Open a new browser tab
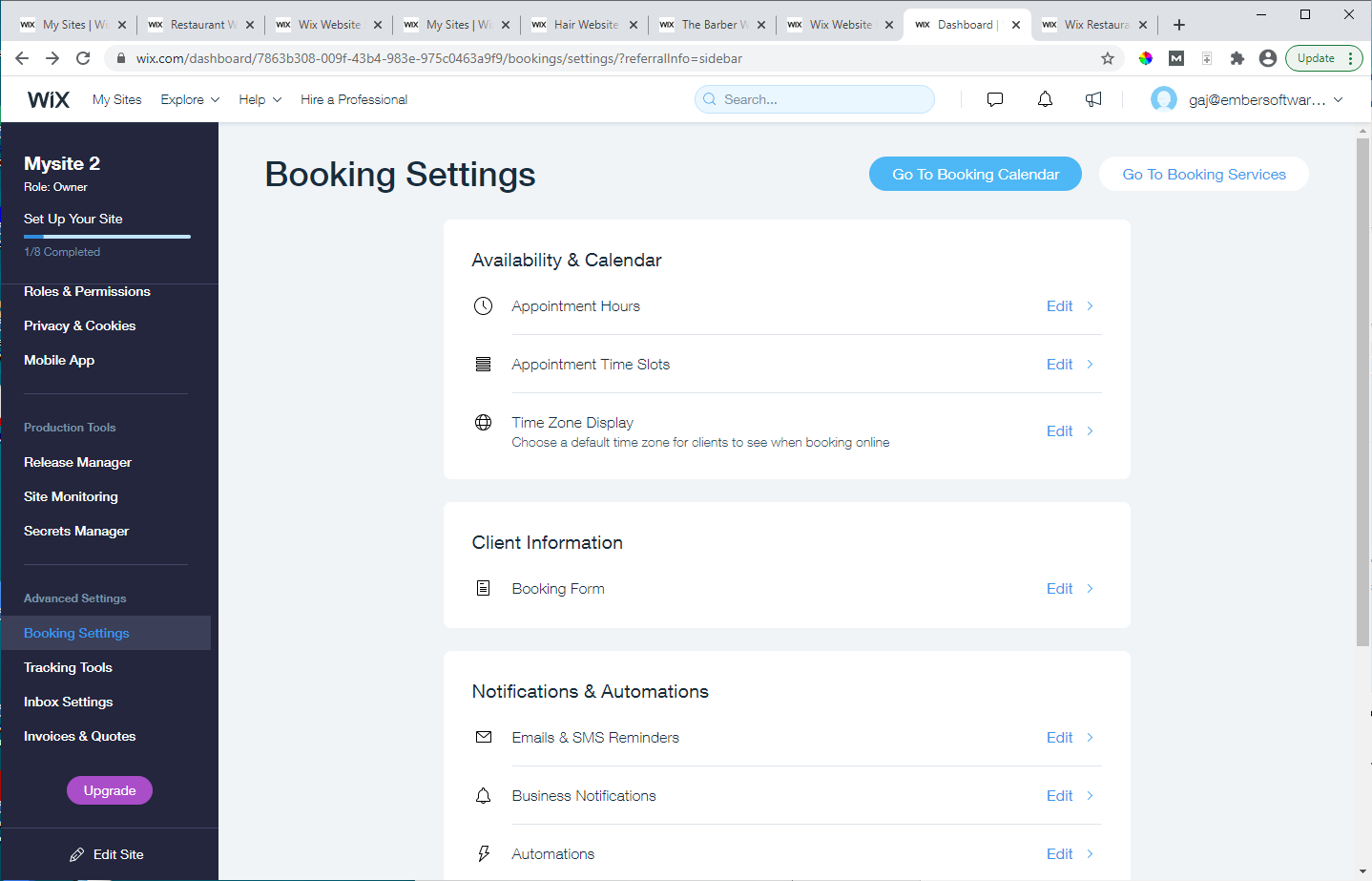 tap(1179, 25)
